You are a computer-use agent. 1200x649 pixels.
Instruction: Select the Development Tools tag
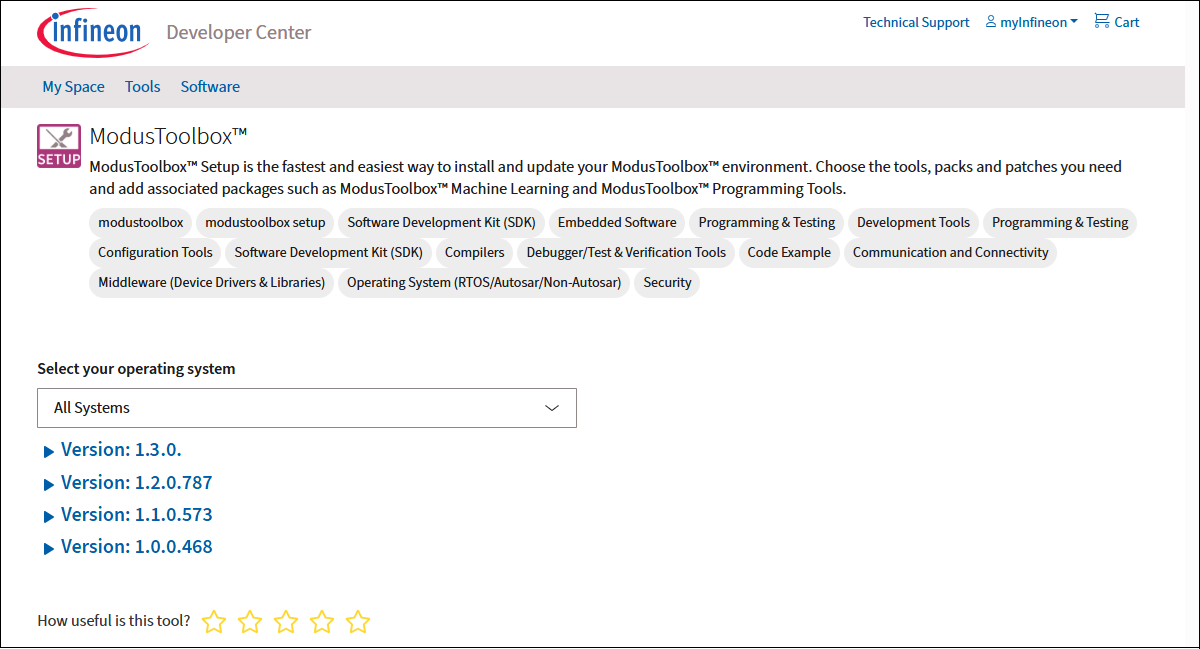(x=914, y=222)
